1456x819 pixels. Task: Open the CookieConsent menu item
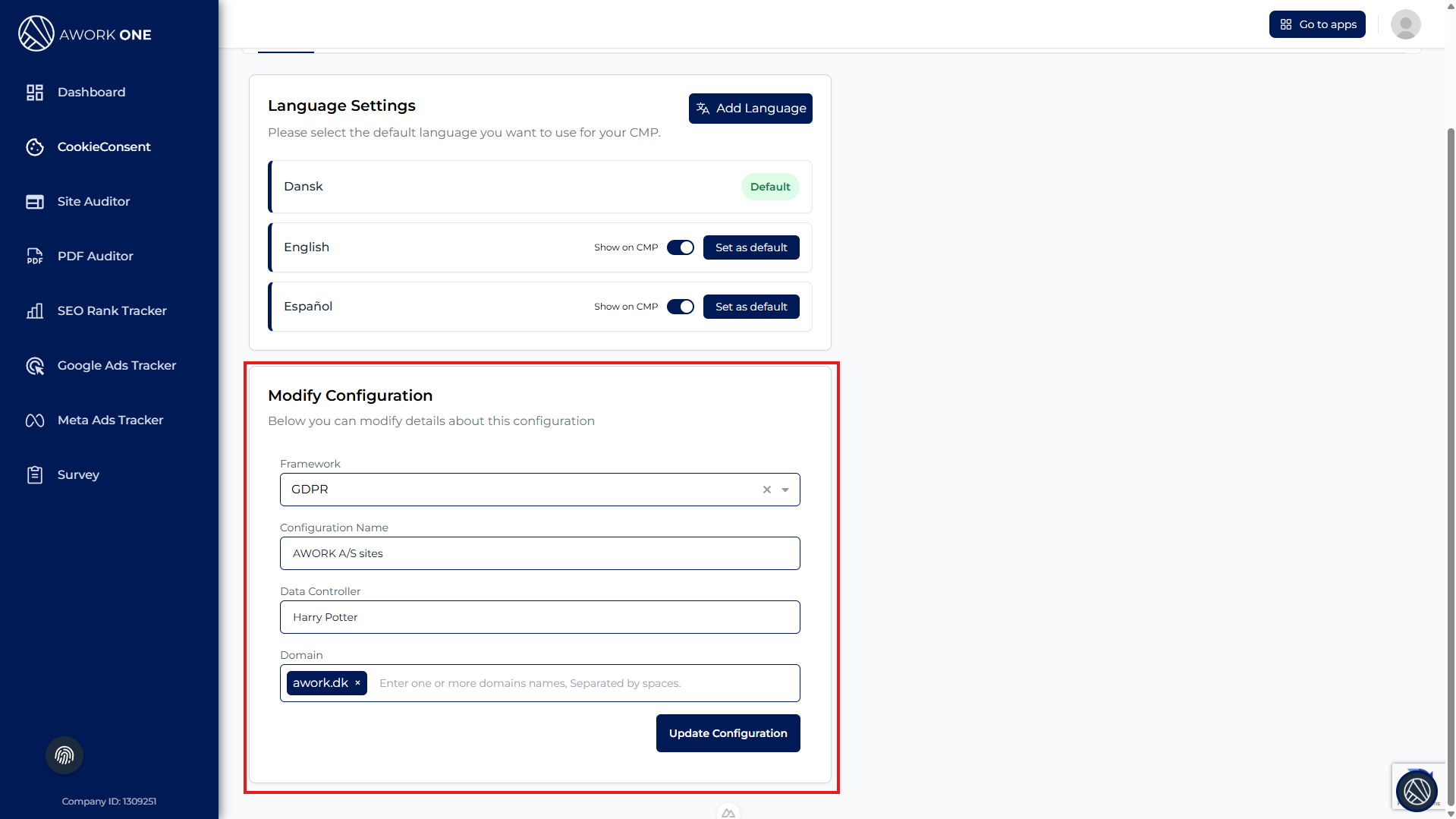(x=104, y=147)
